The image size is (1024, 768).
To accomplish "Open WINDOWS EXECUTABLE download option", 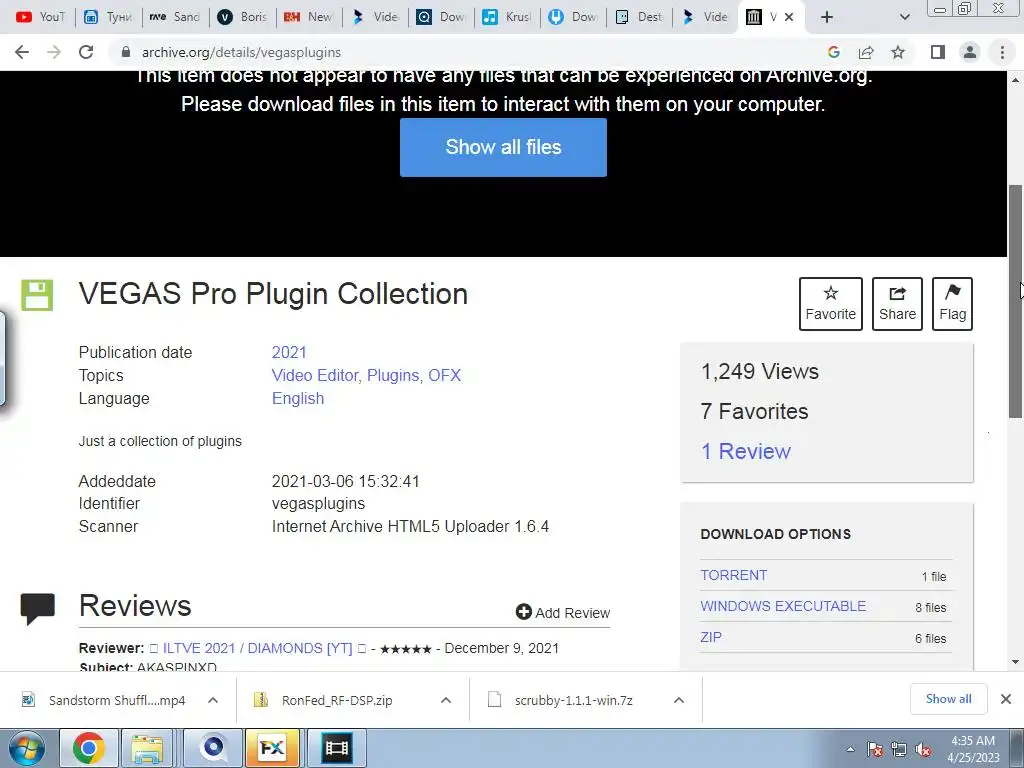I will [x=783, y=606].
